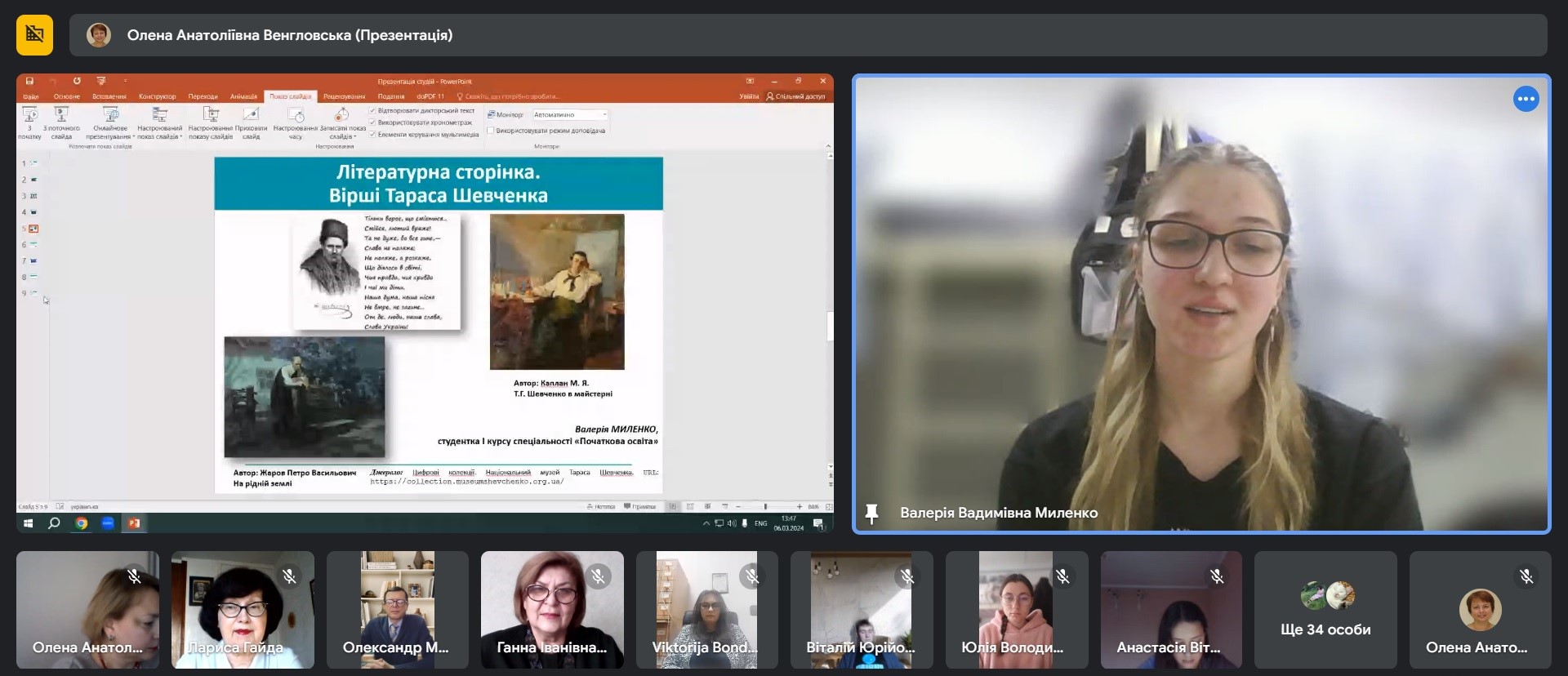
Task: Click the presentation off icon in Meet header
Action: click(x=34, y=35)
